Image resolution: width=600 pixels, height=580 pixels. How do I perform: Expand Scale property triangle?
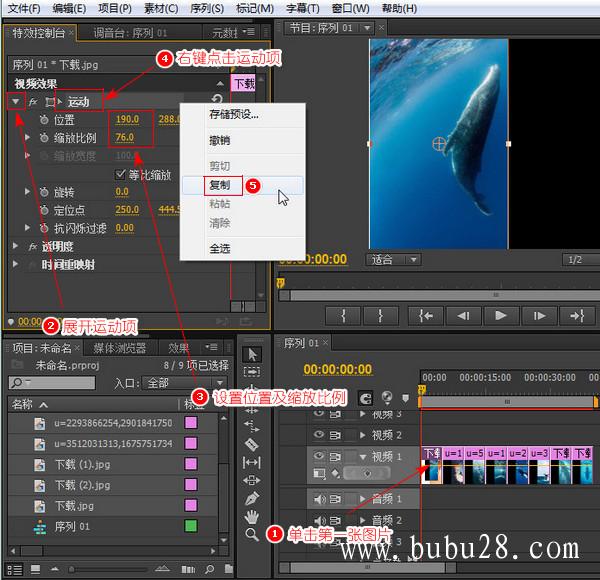[x=27, y=137]
